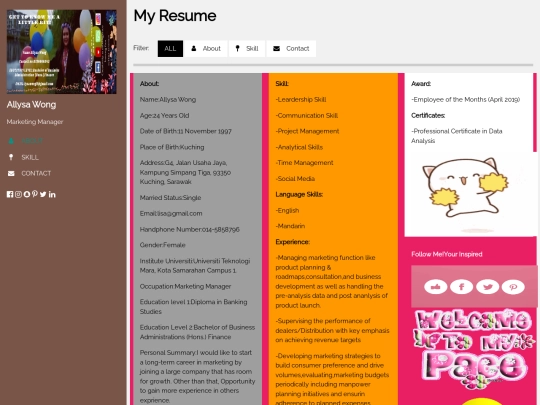Viewport: 540px width, 405px height.
Task: Click Gender:Female line
Action: [163, 245]
